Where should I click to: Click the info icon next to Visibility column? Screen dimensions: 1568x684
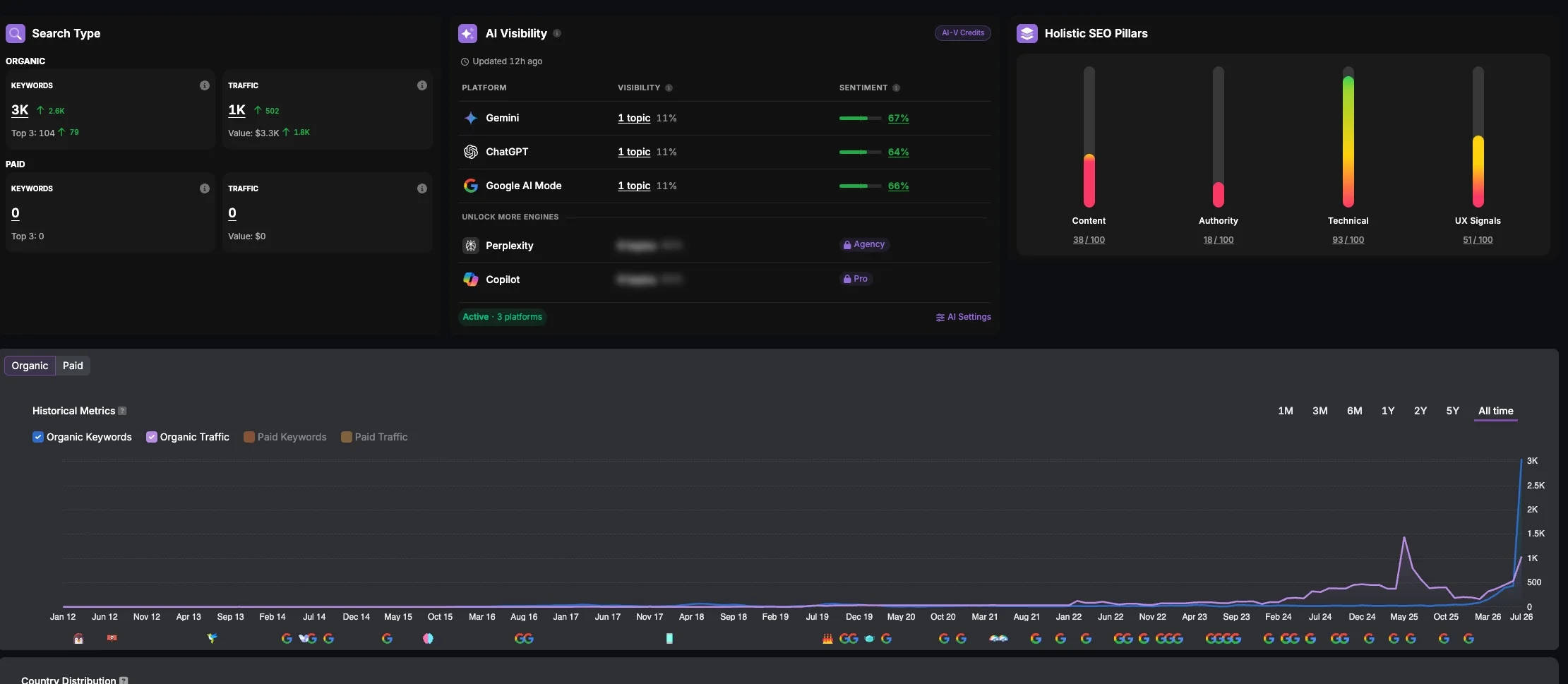click(669, 88)
